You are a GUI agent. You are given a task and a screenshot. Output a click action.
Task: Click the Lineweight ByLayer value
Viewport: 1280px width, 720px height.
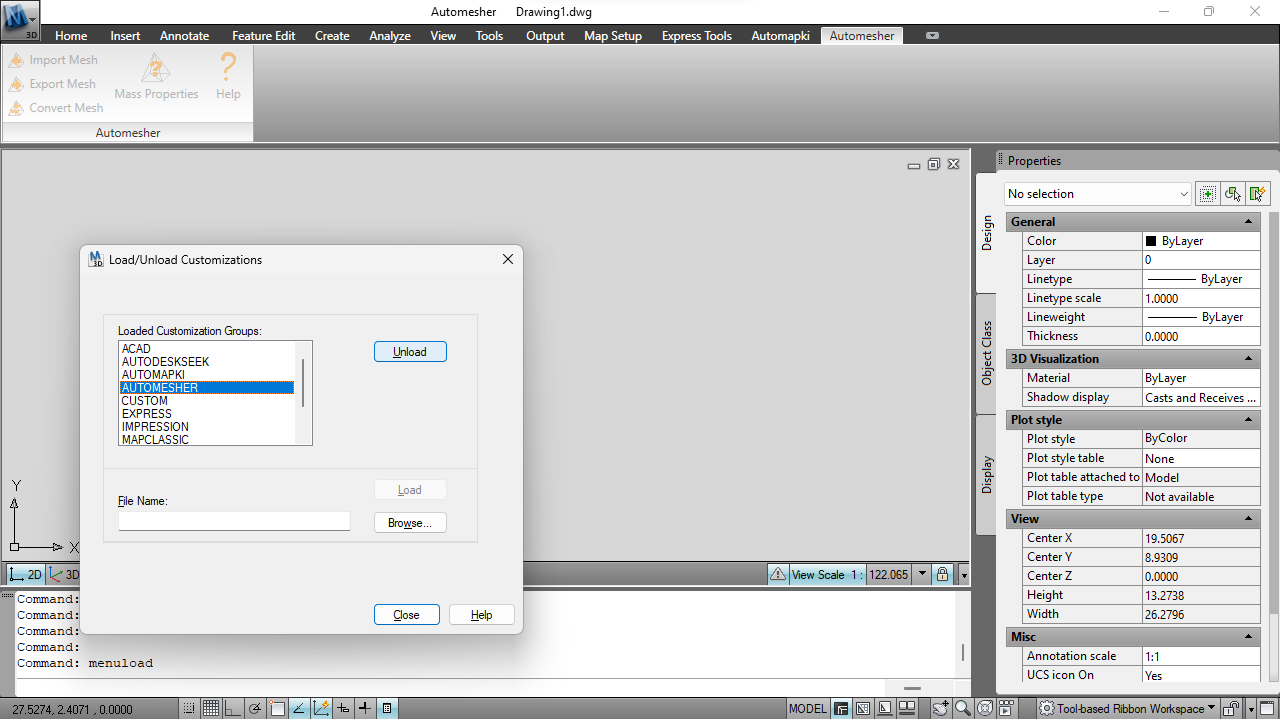(x=1201, y=317)
